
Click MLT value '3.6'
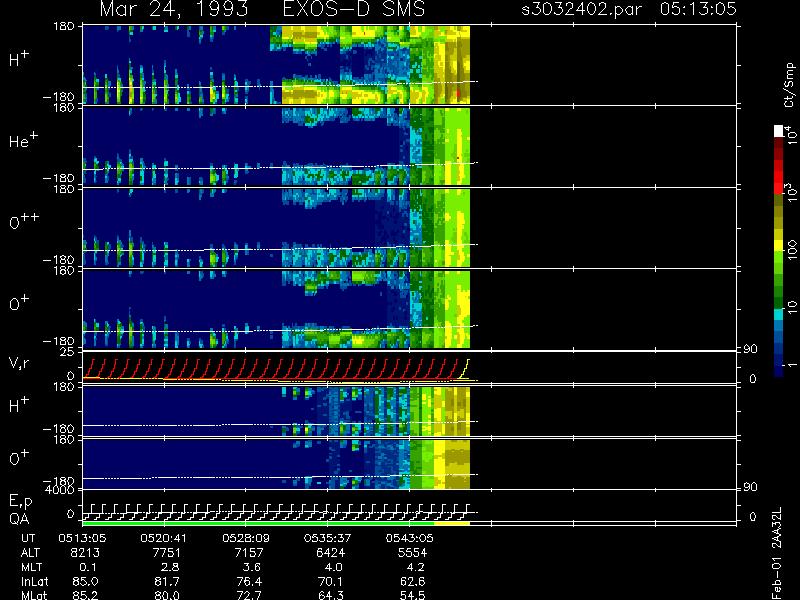click(252, 567)
